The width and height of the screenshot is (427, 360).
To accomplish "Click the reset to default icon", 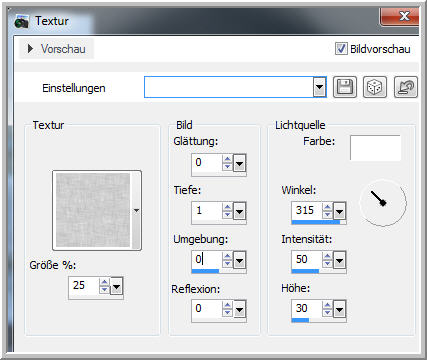I will point(405,87).
